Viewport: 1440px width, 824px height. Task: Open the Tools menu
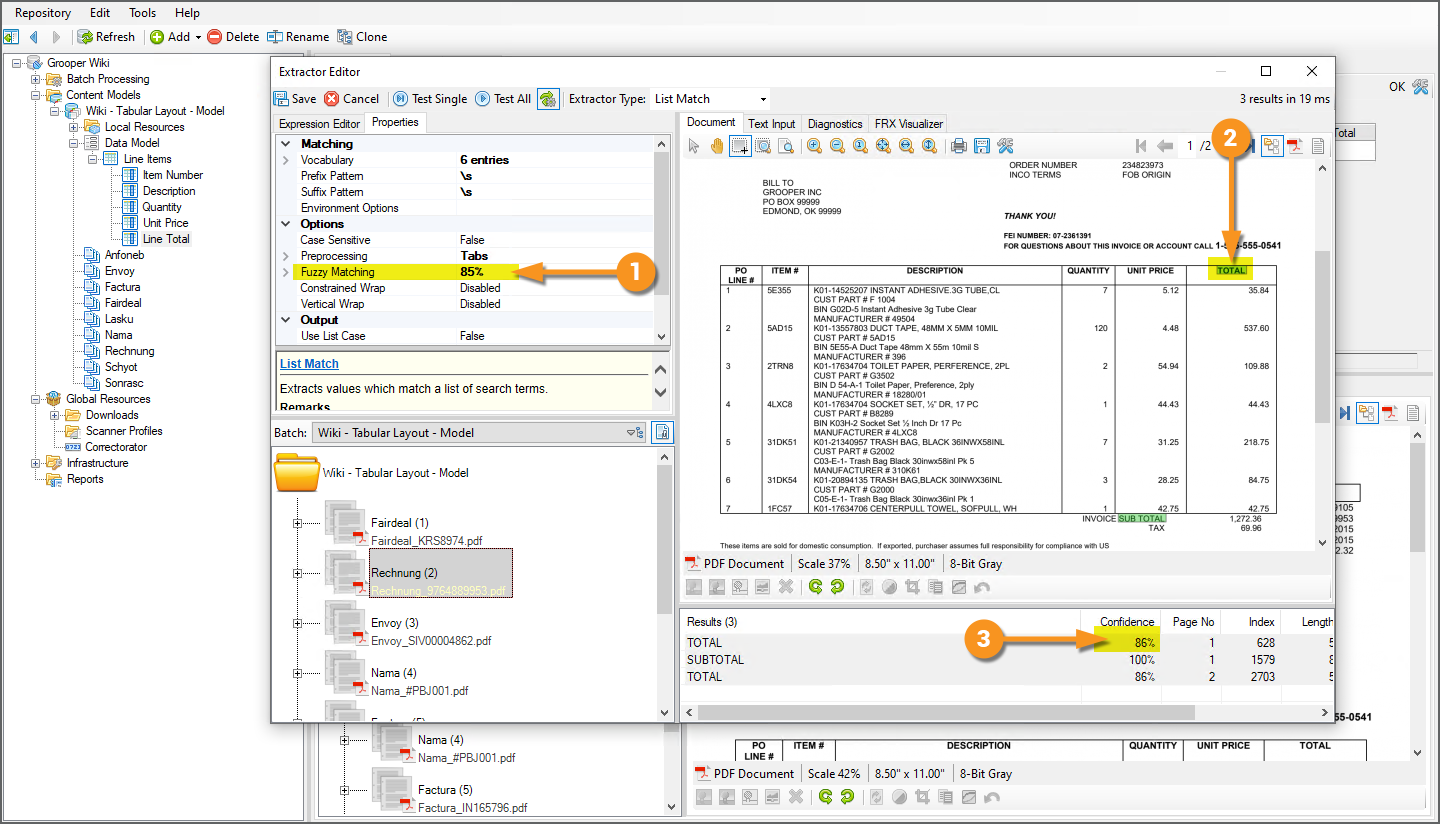point(142,13)
